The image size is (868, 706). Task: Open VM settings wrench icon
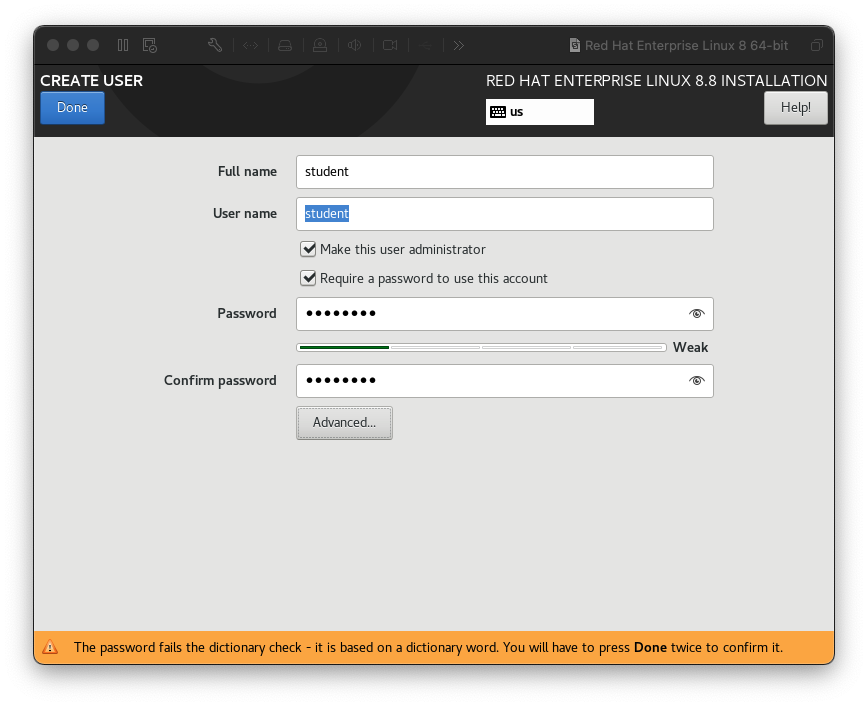point(215,45)
